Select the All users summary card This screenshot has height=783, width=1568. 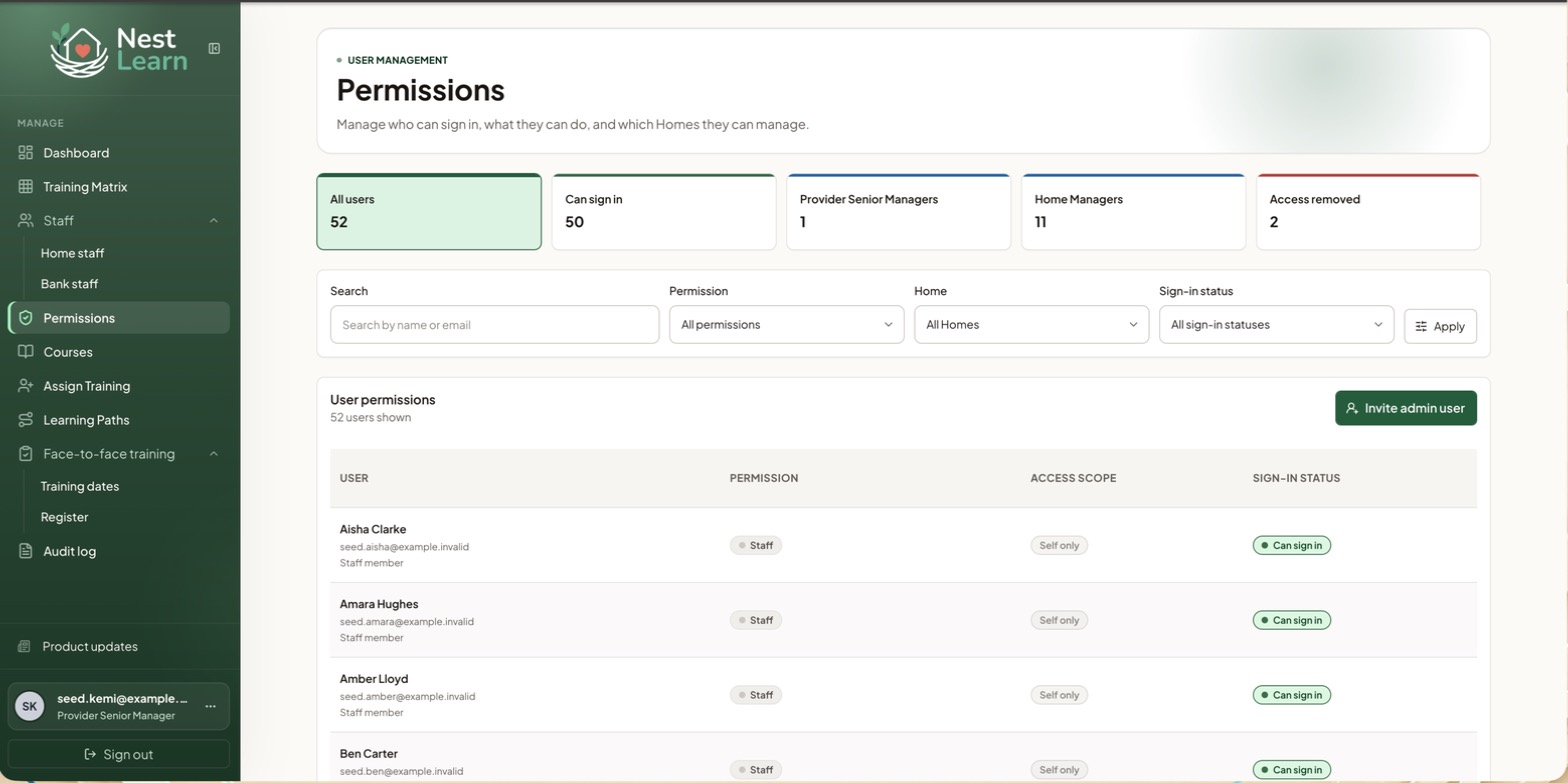click(x=429, y=212)
